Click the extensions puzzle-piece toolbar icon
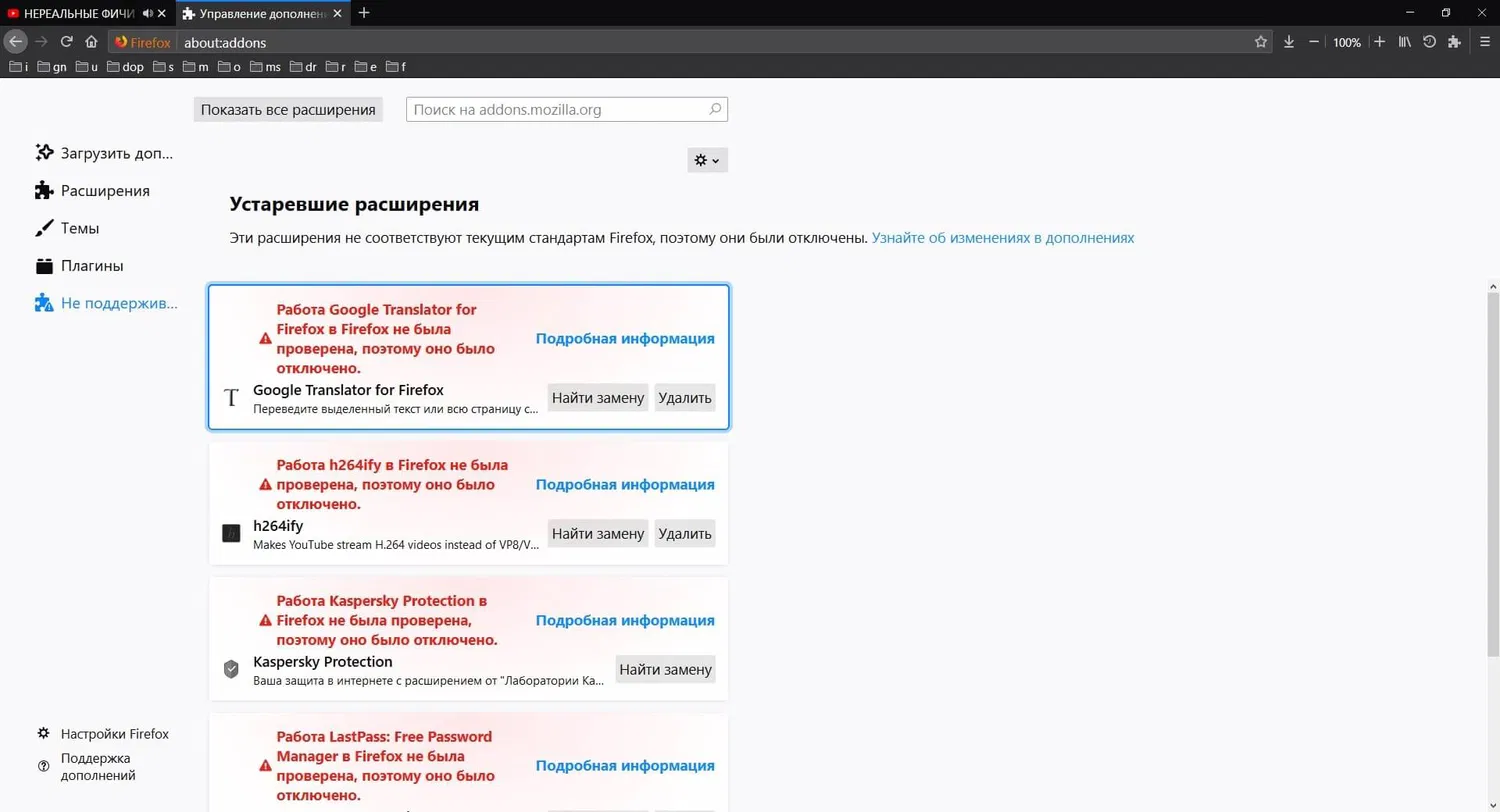Viewport: 1500px width, 812px height. 1454,42
